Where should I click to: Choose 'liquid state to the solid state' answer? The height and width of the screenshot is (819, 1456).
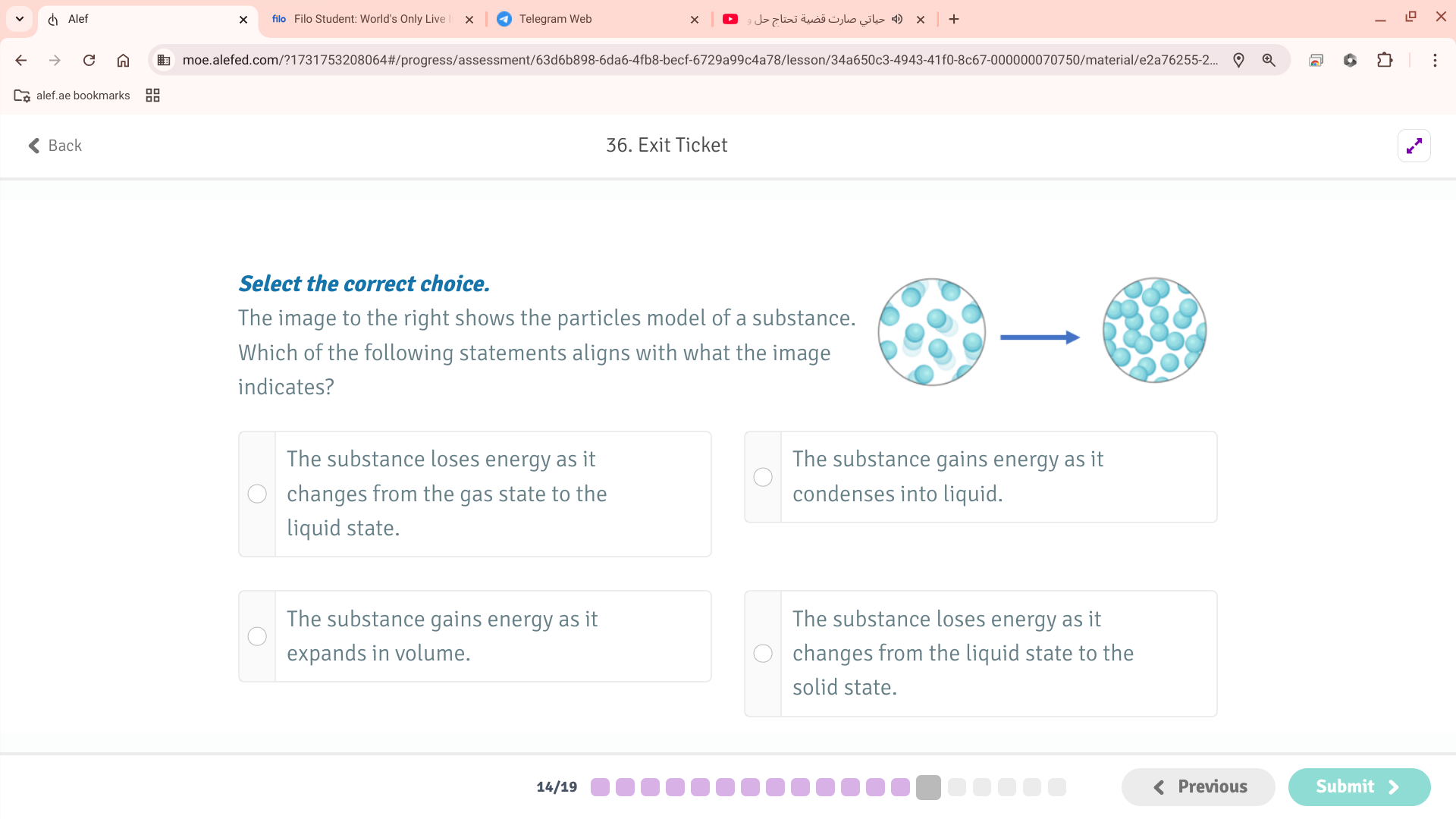tap(763, 653)
